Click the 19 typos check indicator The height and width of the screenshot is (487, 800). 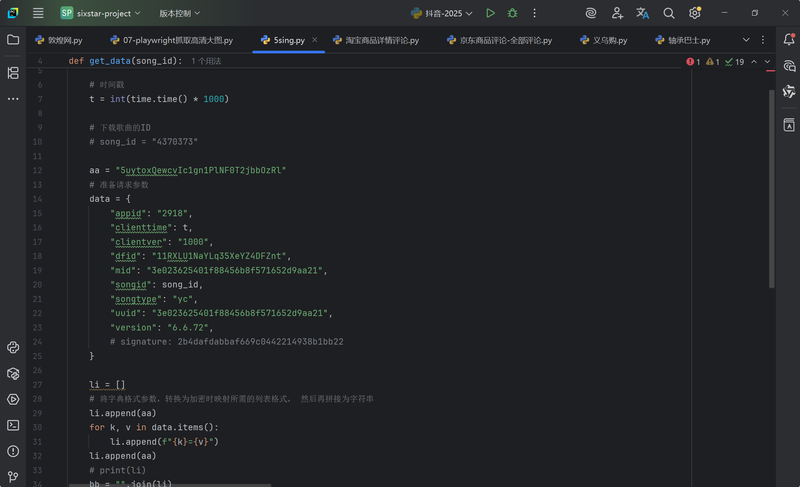[735, 62]
